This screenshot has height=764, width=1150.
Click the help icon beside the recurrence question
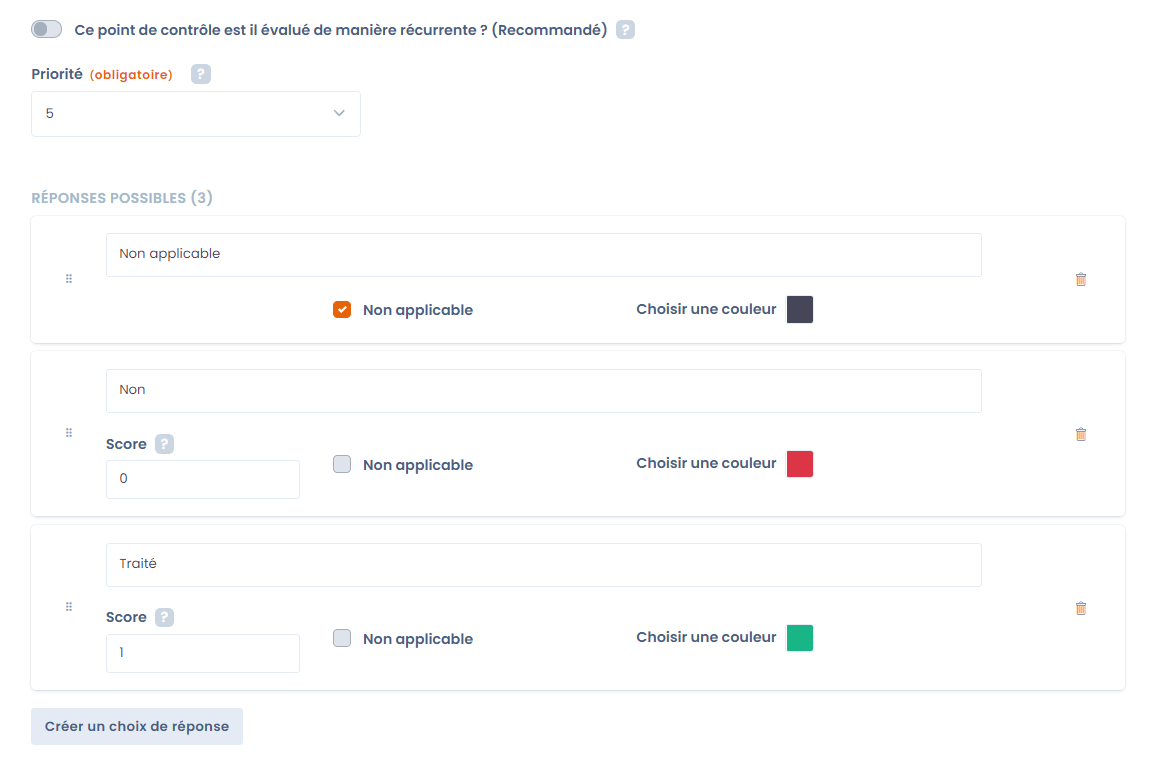coord(625,29)
